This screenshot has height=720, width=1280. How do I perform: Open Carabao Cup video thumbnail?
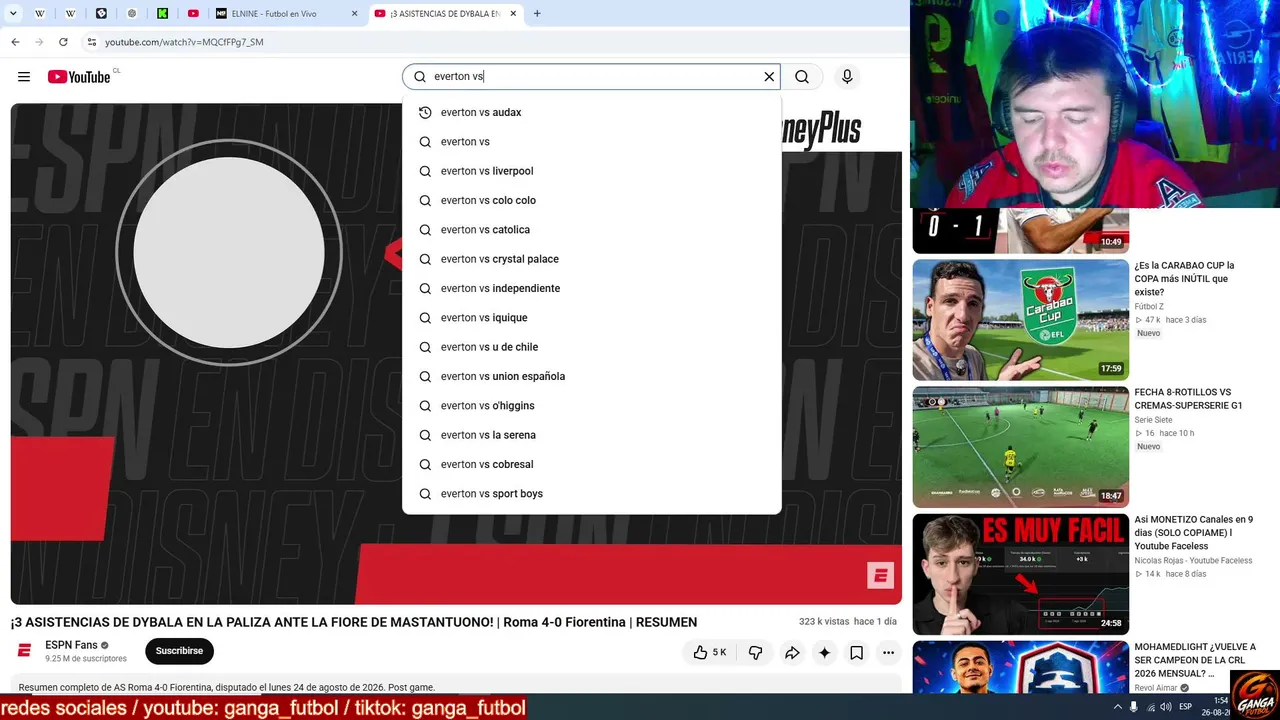(x=1021, y=320)
